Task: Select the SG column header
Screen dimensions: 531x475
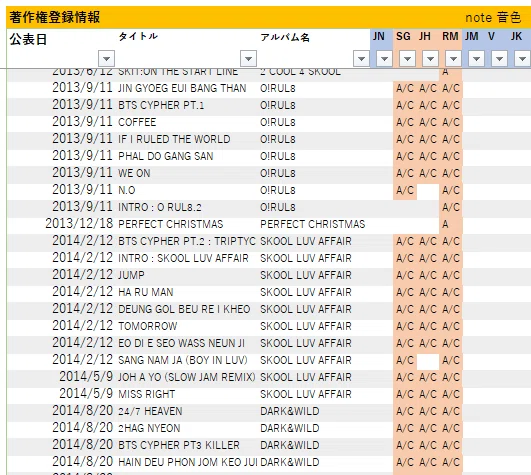Action: tap(403, 36)
